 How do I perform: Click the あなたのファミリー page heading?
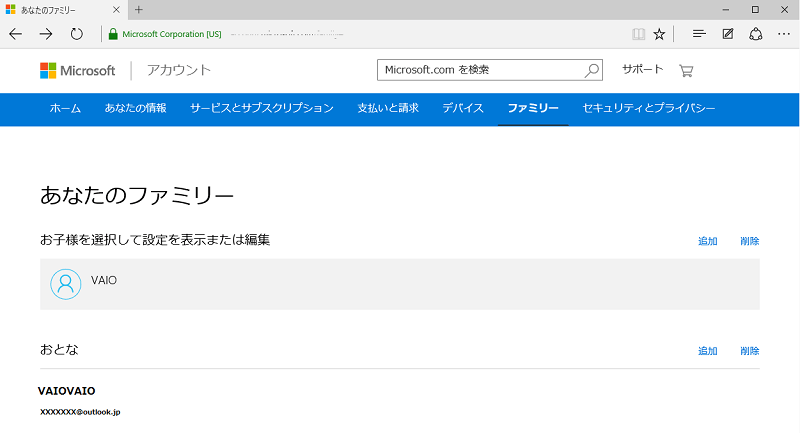click(x=137, y=195)
